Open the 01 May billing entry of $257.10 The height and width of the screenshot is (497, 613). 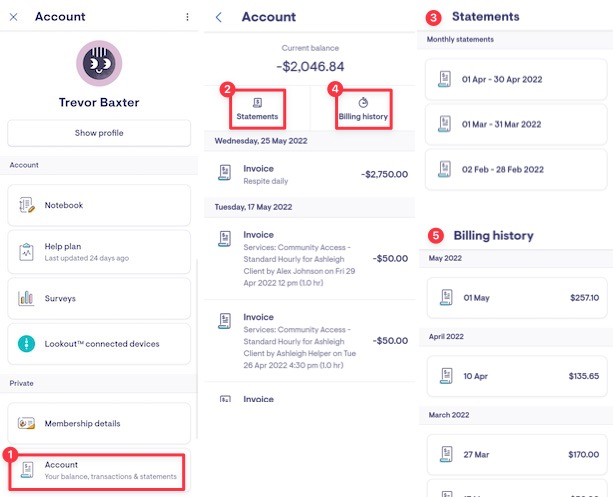[515, 297]
